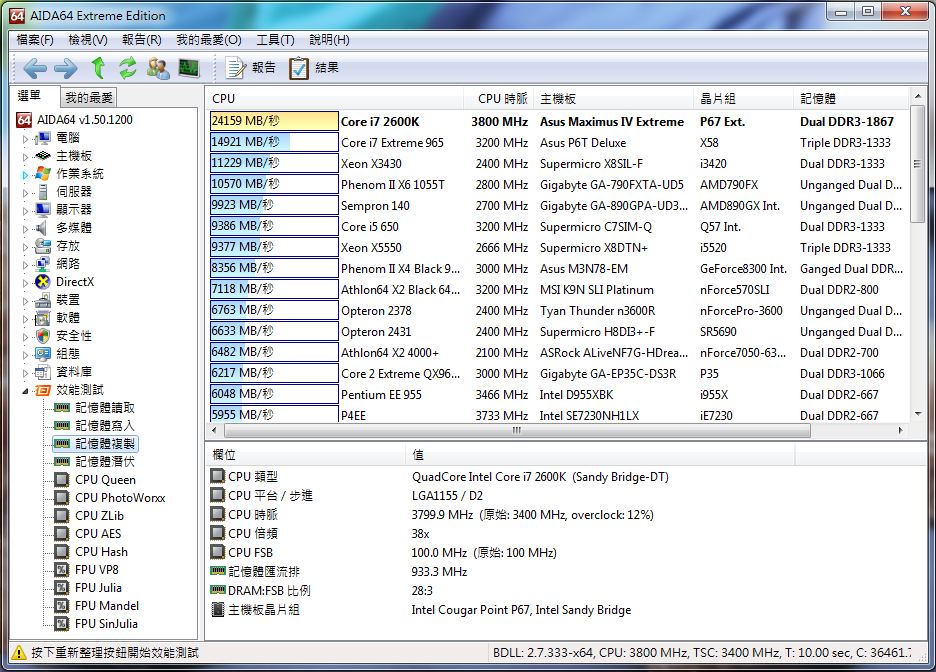The image size is (936, 672).
Task: Click the Forward arrow toolbar icon
Action: 66,68
